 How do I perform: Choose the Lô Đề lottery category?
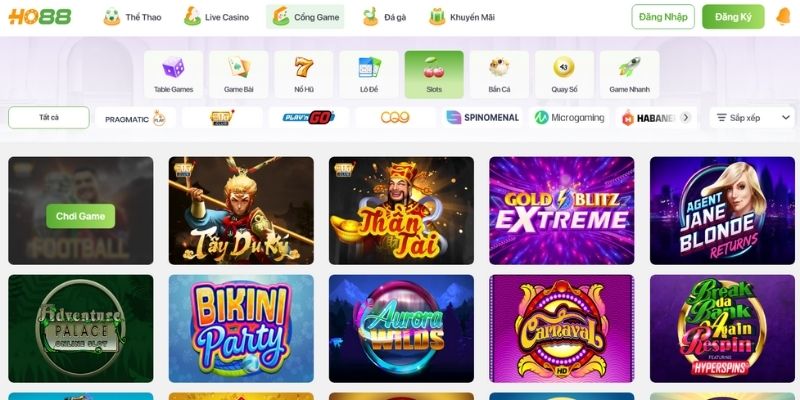(x=369, y=74)
